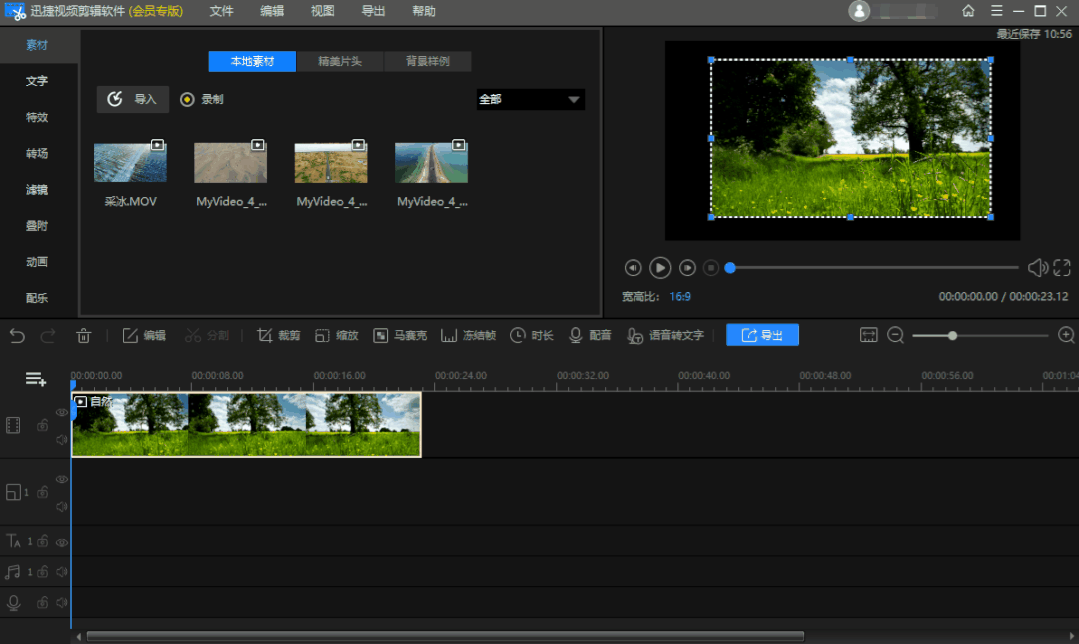Image resolution: width=1079 pixels, height=644 pixels.
Task: Open the 马赛克 mosaic tool
Action: pos(399,336)
